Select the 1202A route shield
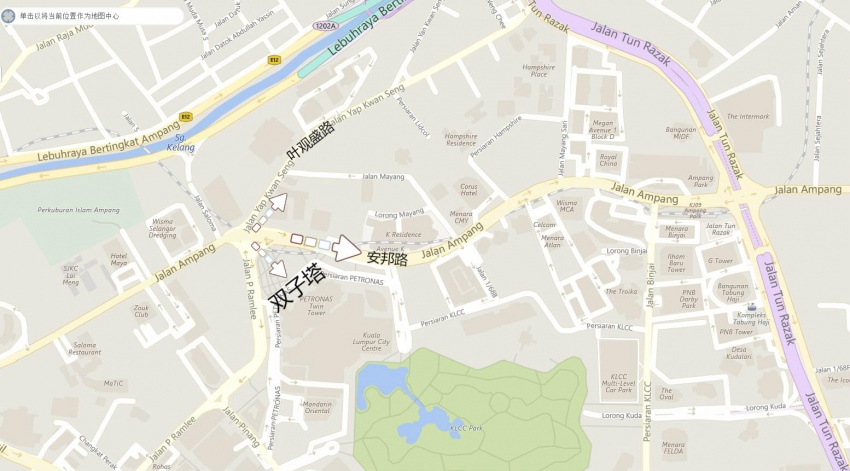Screen dimensions: 850x471 (325, 25)
